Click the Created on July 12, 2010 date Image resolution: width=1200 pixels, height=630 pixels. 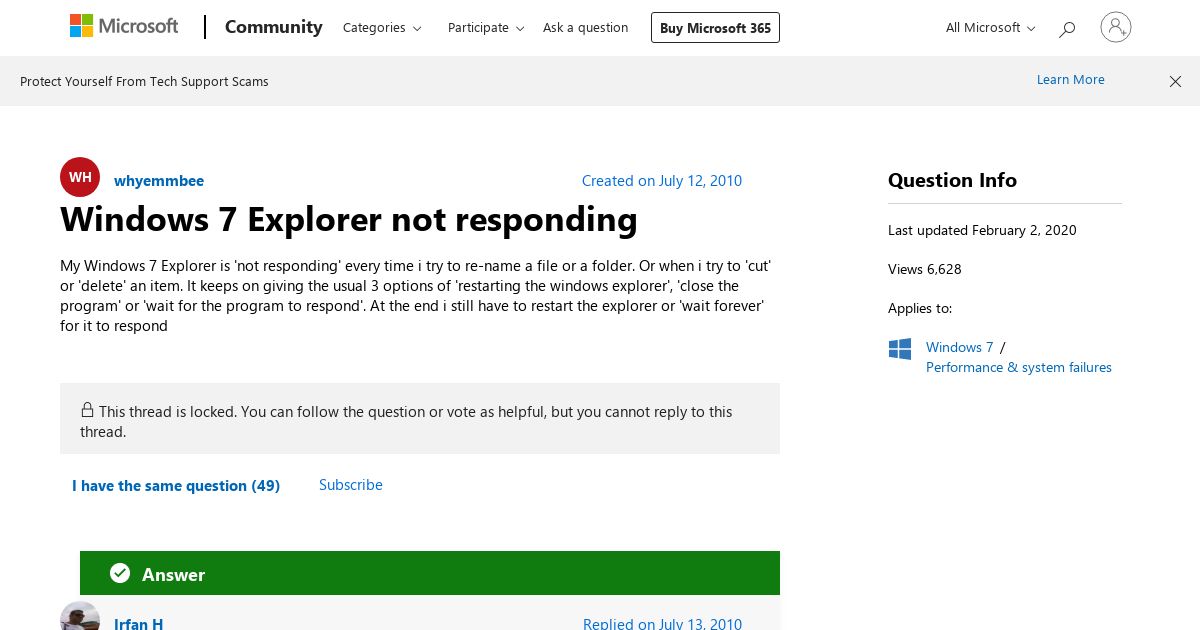click(x=662, y=181)
